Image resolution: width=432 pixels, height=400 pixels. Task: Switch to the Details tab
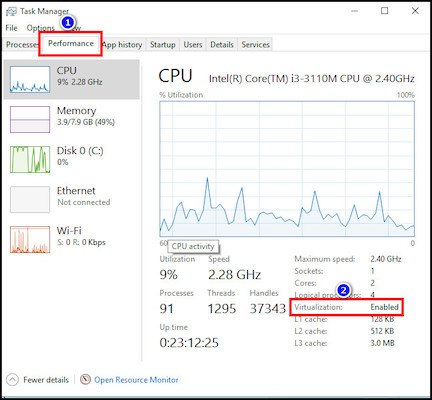[222, 45]
